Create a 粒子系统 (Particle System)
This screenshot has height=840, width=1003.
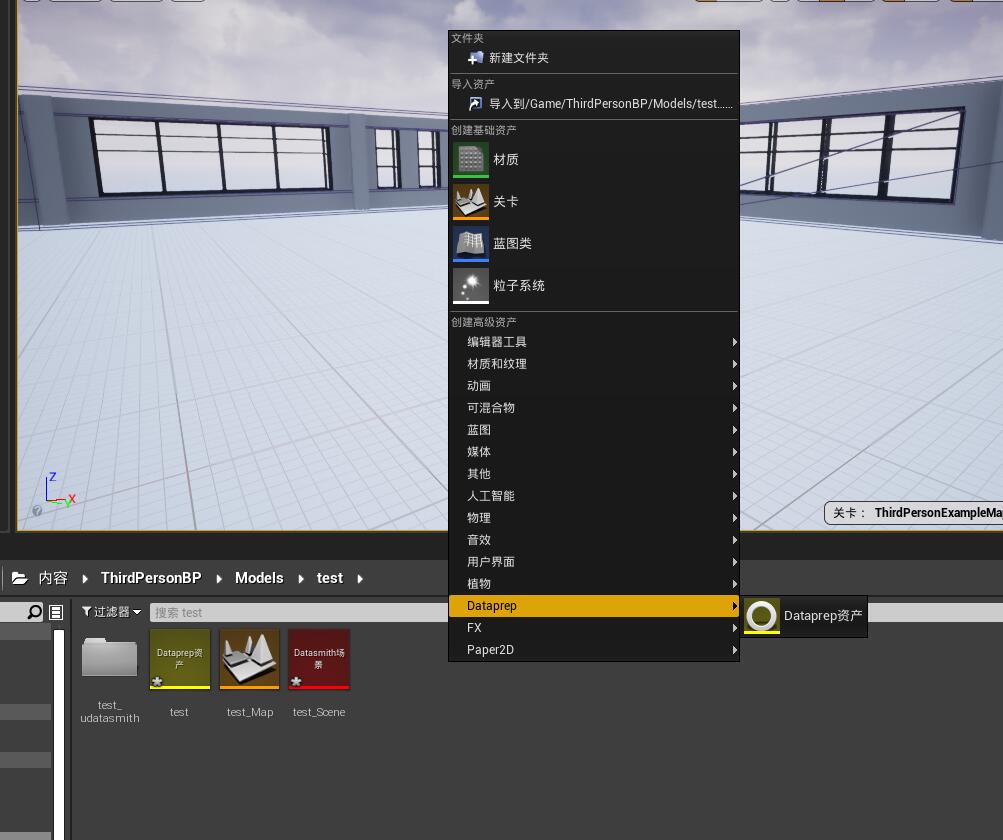tap(519, 285)
